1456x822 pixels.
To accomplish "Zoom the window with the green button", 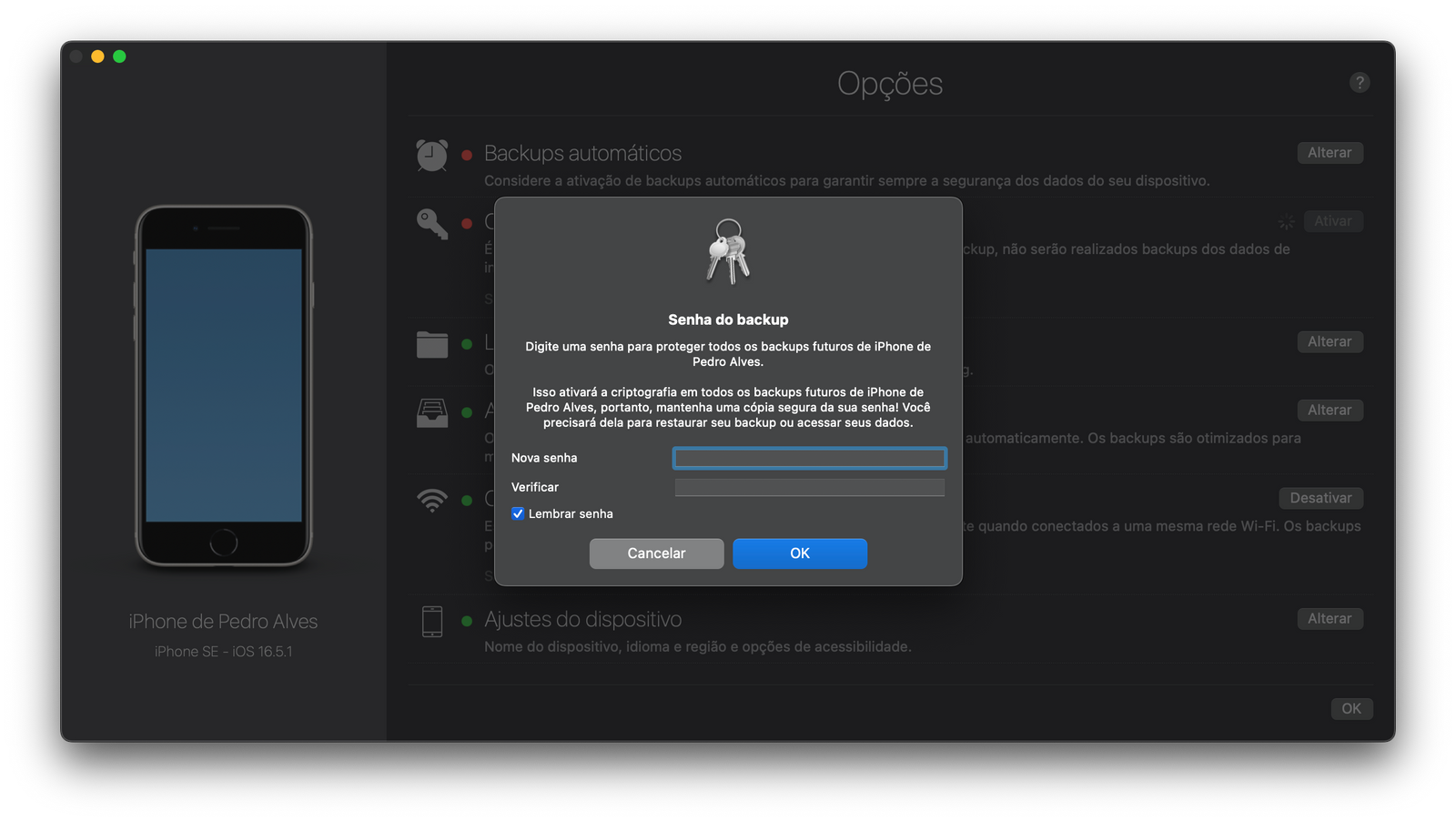I will pyautogui.click(x=119, y=56).
